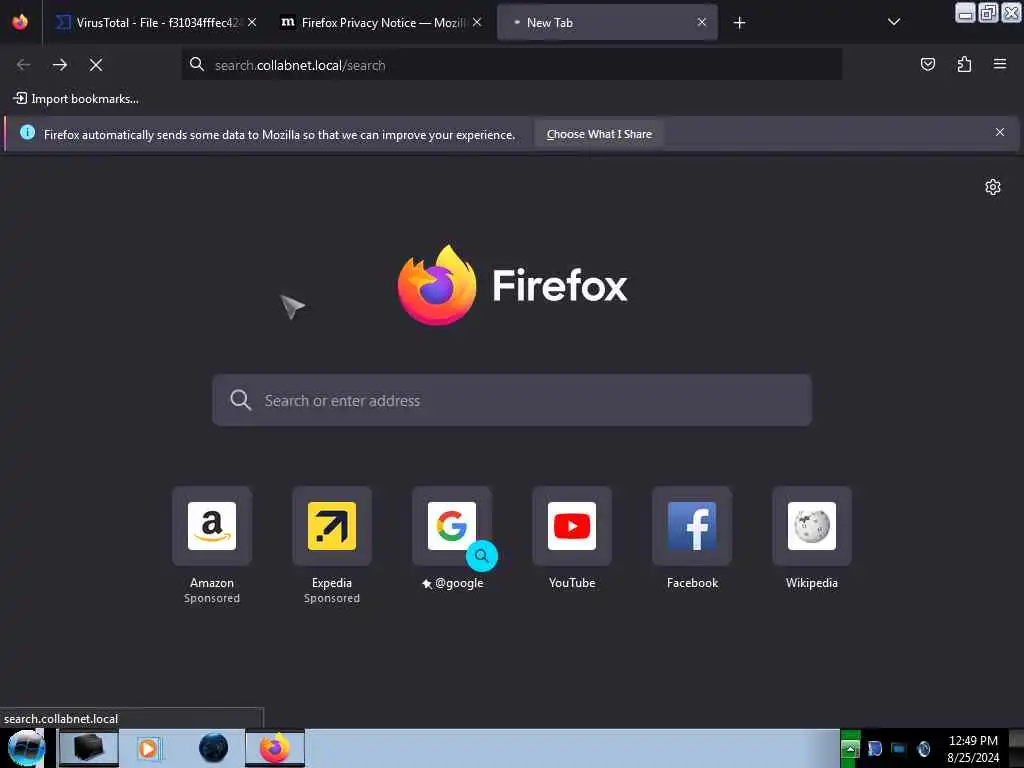Click the address bar showing search.collabnet.local/search
Viewport: 1024px width, 768px height.
511,65
